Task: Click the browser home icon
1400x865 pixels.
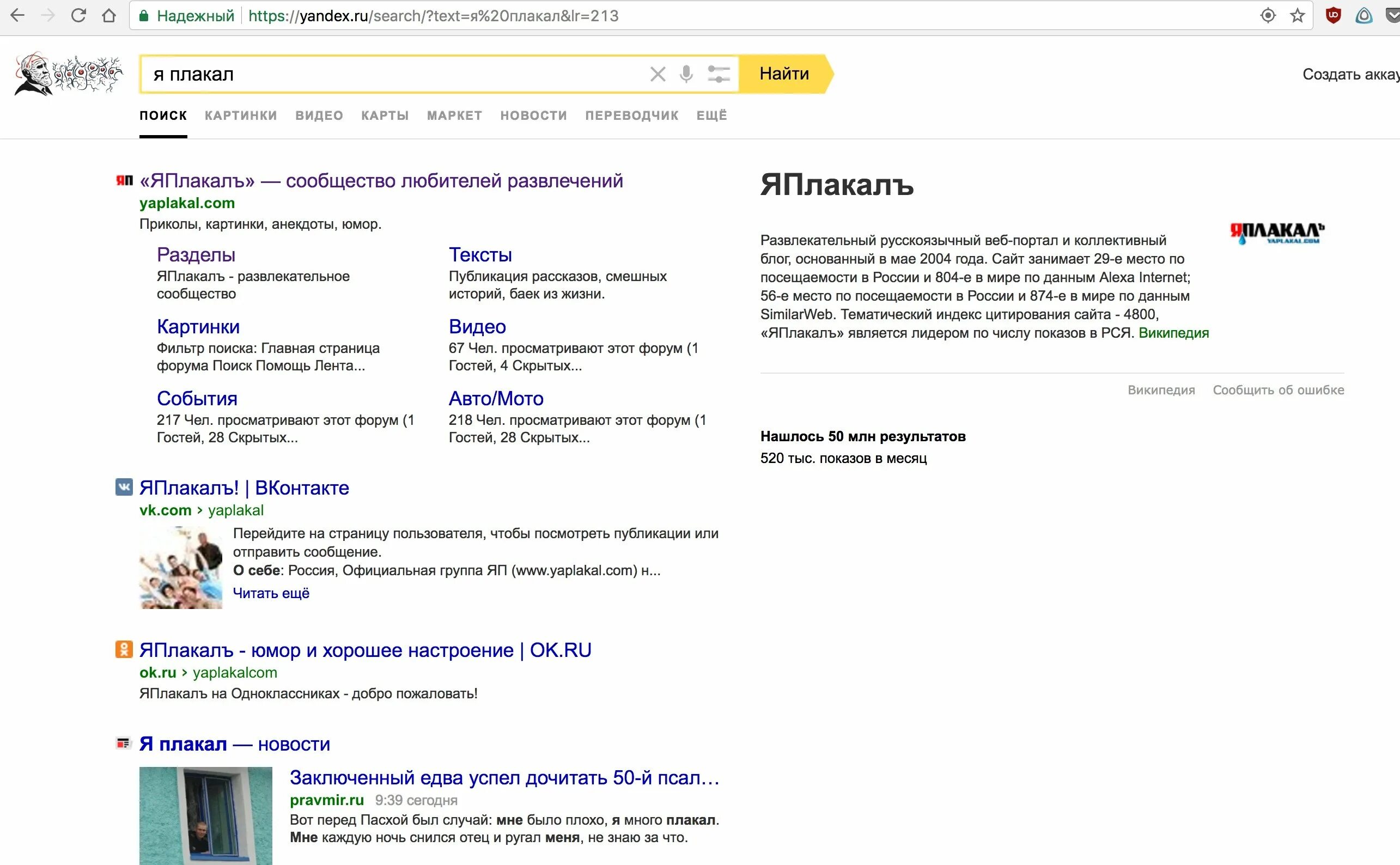Action: (109, 15)
